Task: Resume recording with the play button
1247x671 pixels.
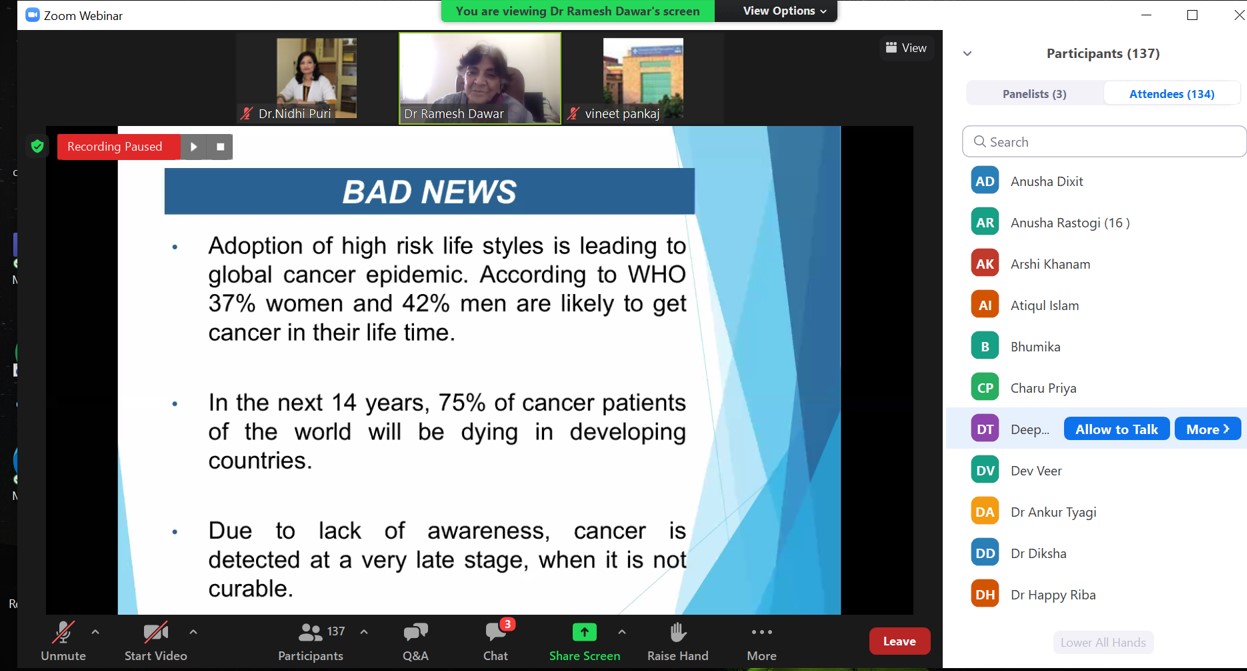Action: (x=194, y=147)
